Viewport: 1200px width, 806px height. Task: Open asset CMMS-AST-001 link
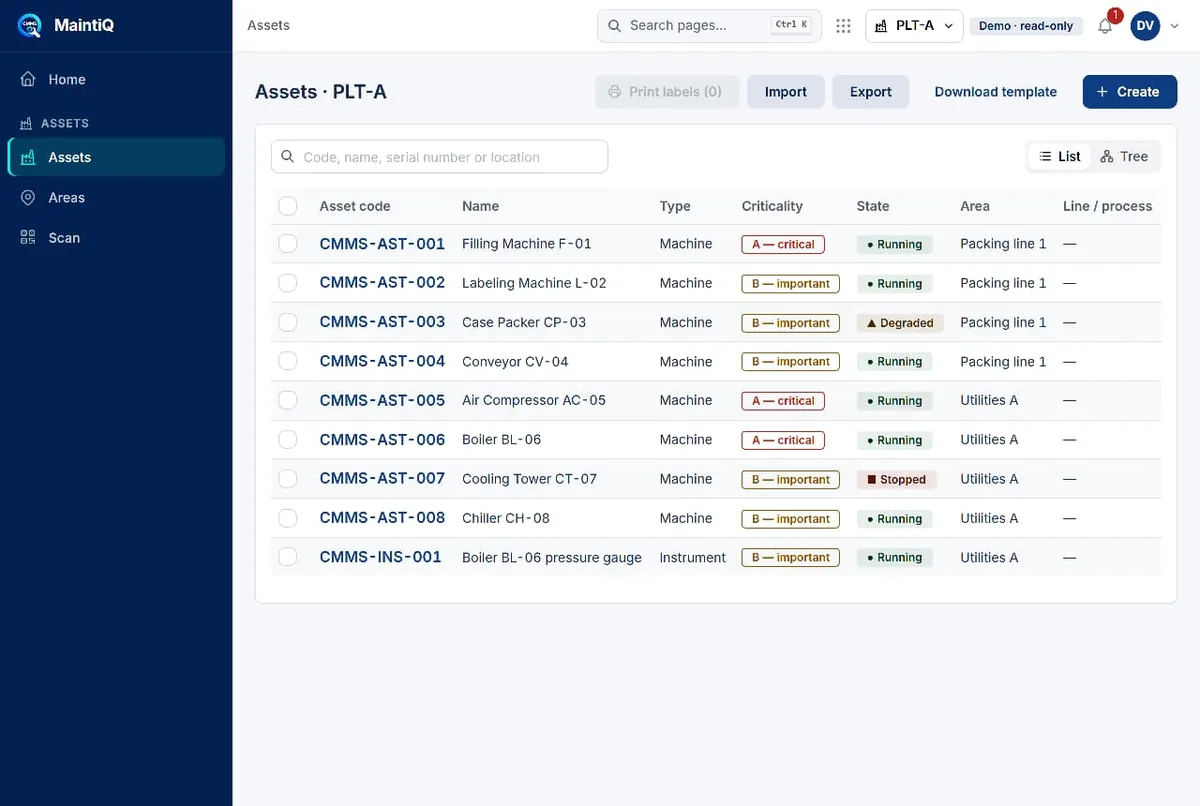pos(382,244)
